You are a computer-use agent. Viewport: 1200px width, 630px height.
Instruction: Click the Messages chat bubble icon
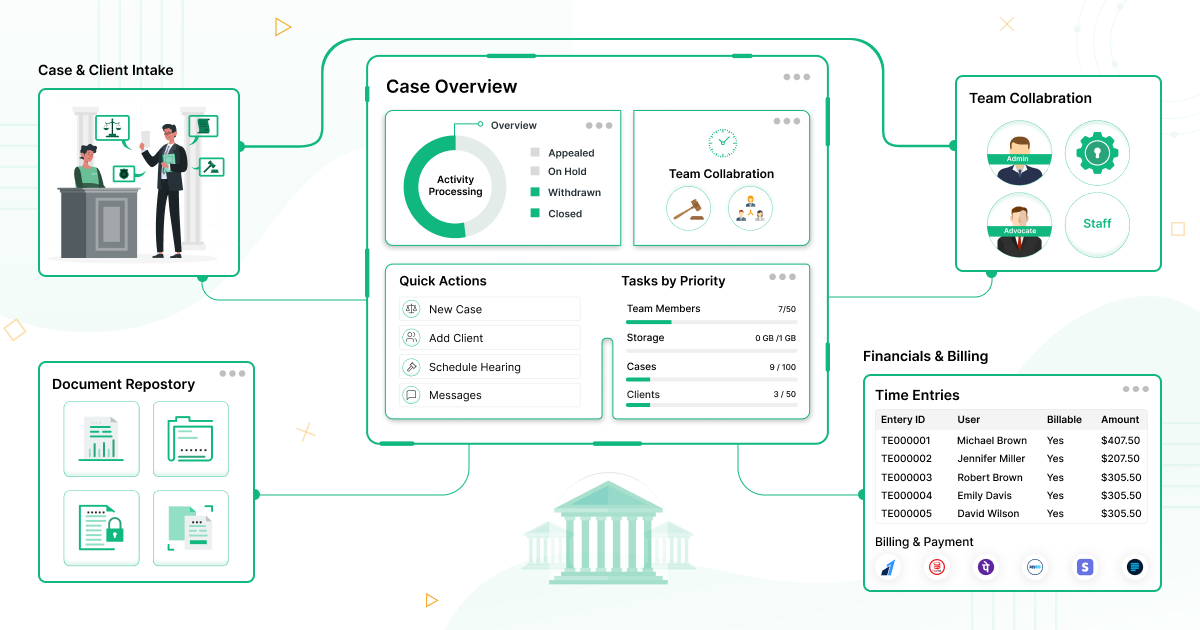point(411,395)
